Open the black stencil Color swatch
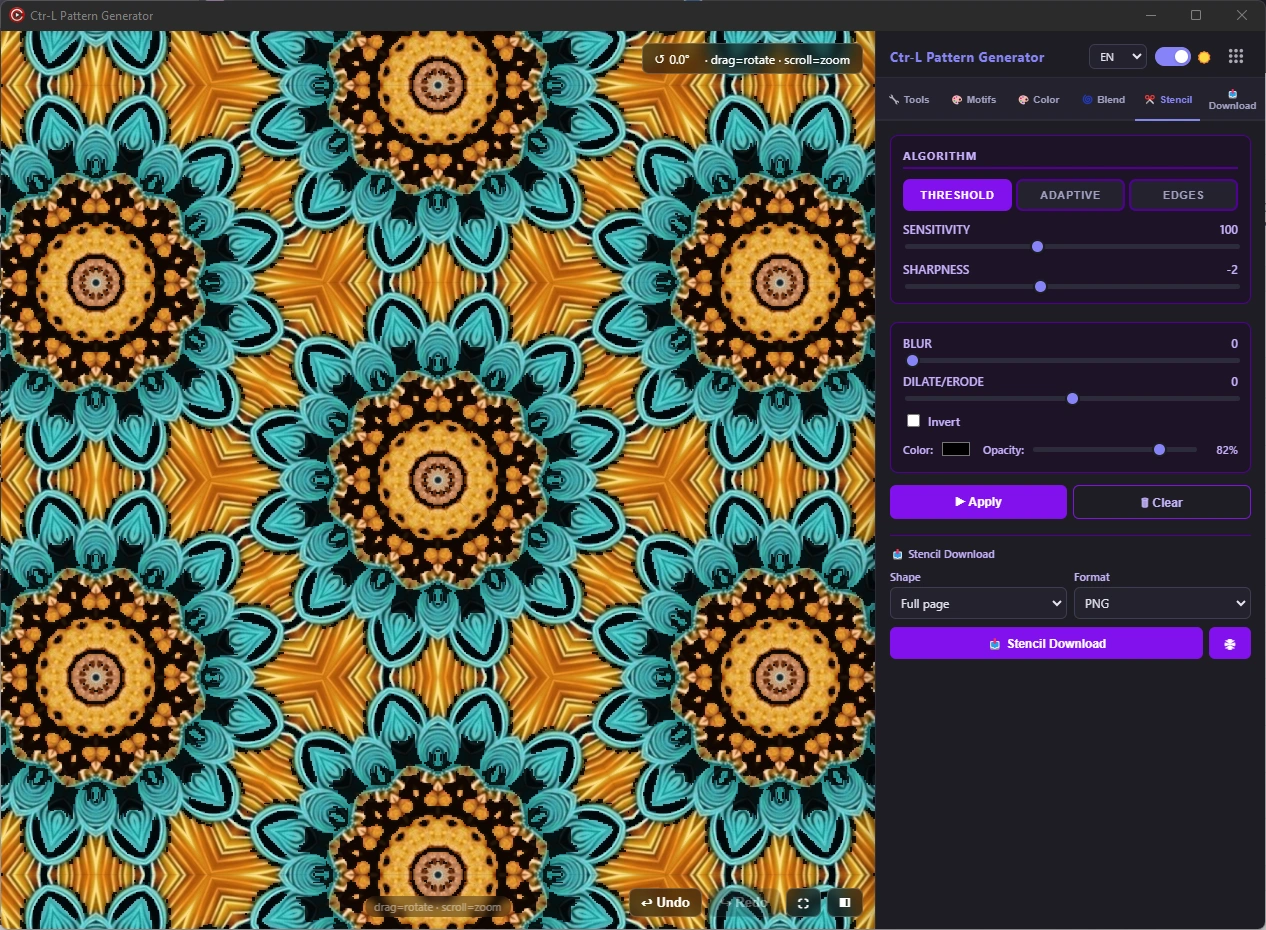 click(x=956, y=449)
